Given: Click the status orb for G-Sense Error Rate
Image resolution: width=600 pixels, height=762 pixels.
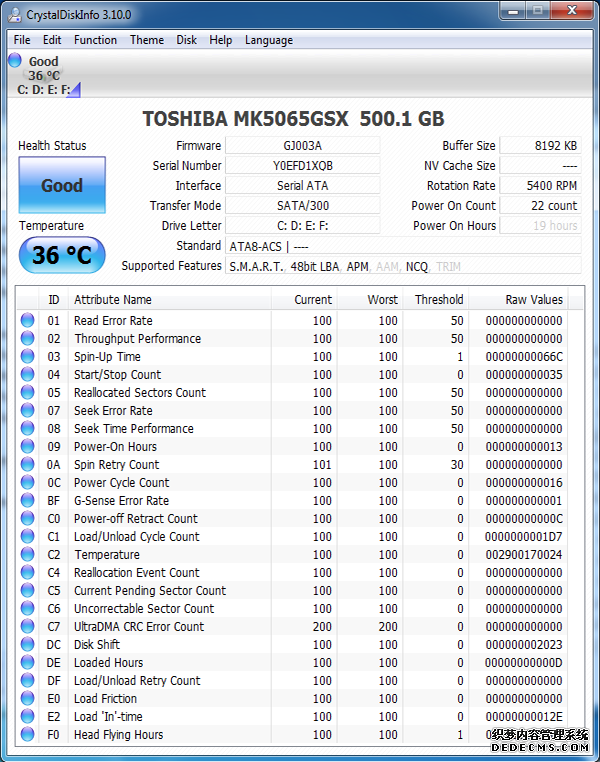Looking at the screenshot, I should click(28, 500).
